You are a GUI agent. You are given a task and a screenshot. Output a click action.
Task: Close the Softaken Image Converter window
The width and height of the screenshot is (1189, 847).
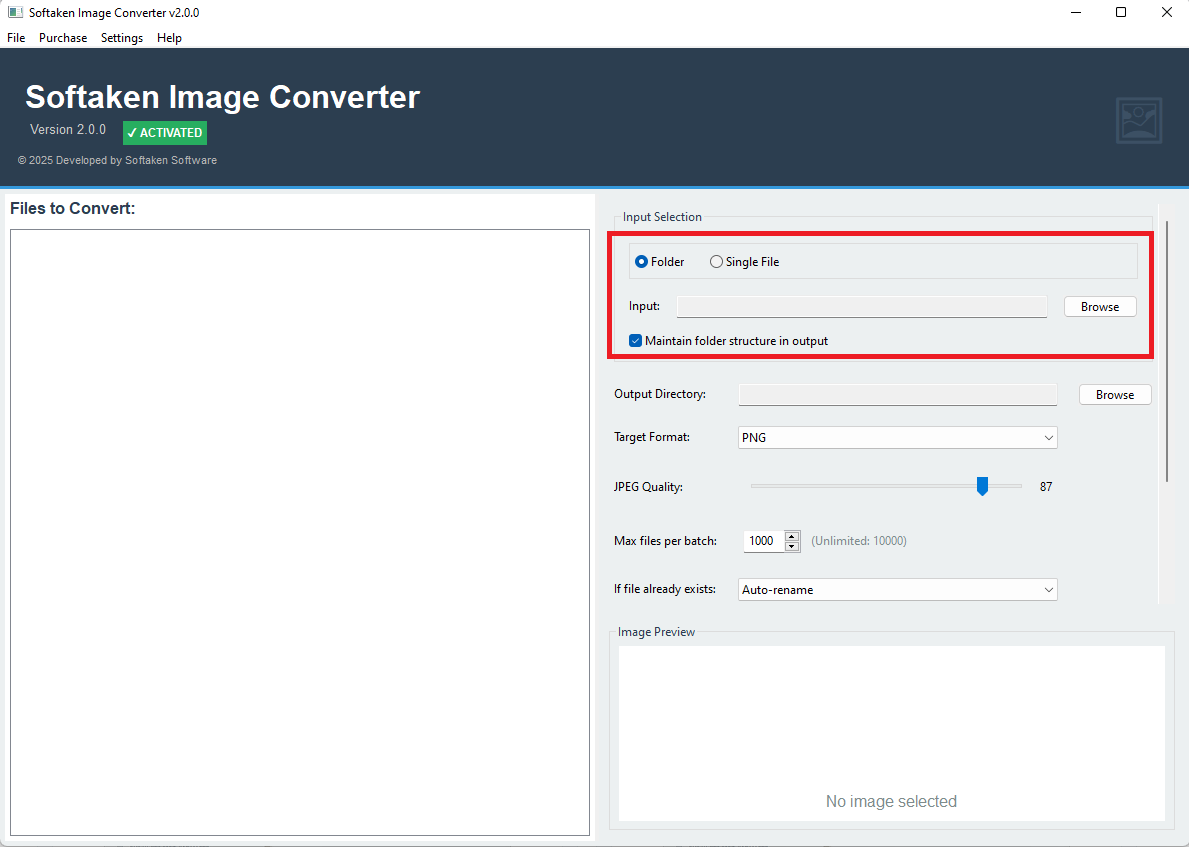click(1166, 12)
